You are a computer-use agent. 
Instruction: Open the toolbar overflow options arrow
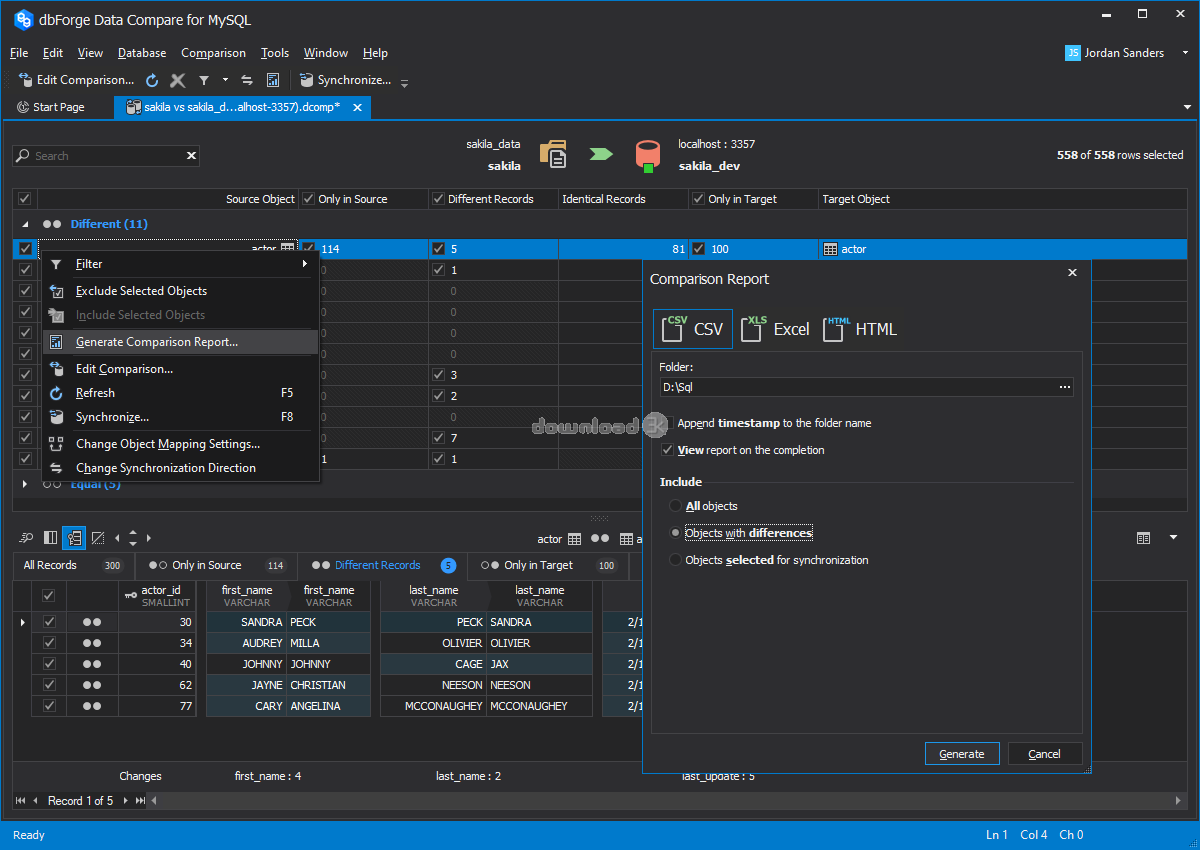coord(404,83)
